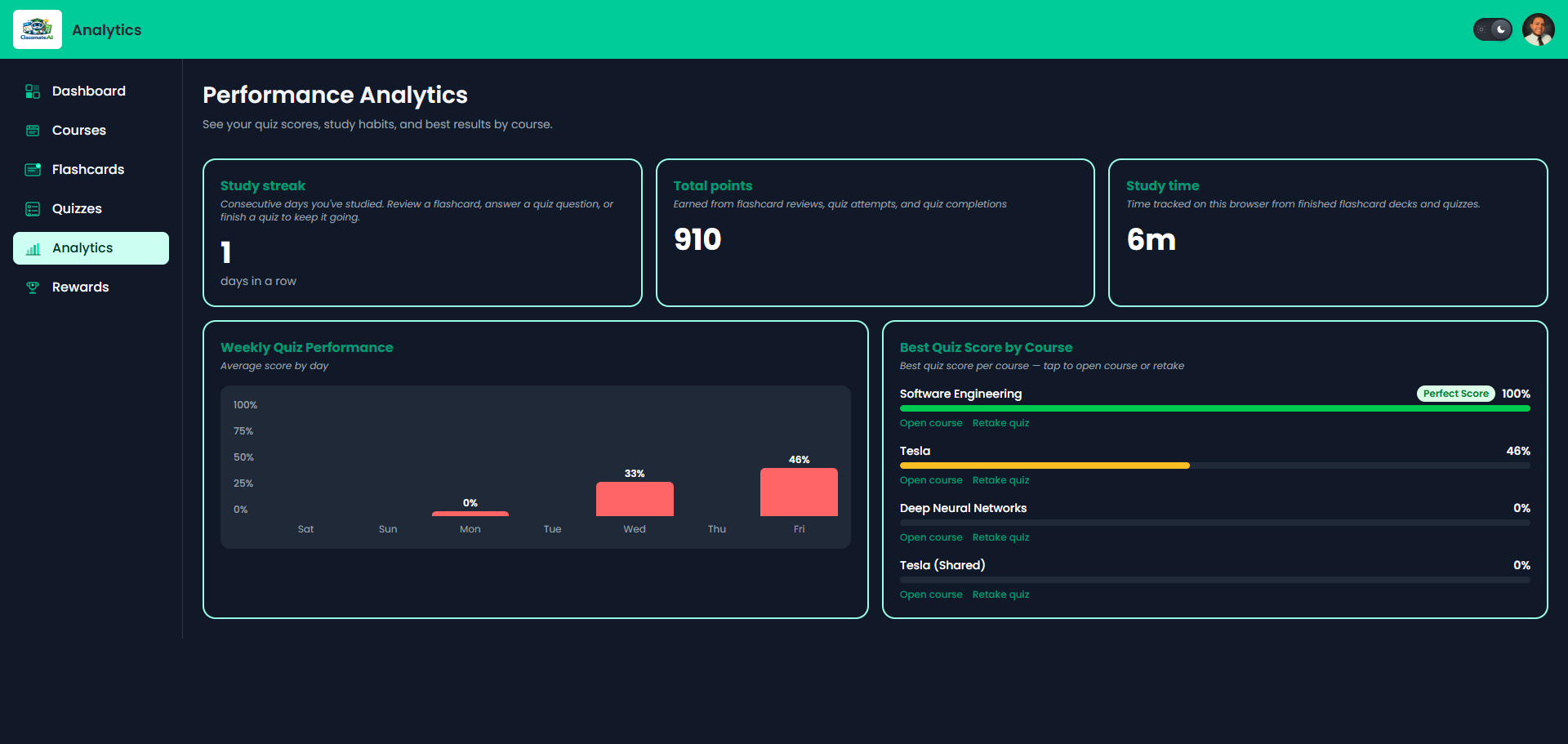
Task: Click the ClassmateAI logo icon
Action: coord(38,29)
